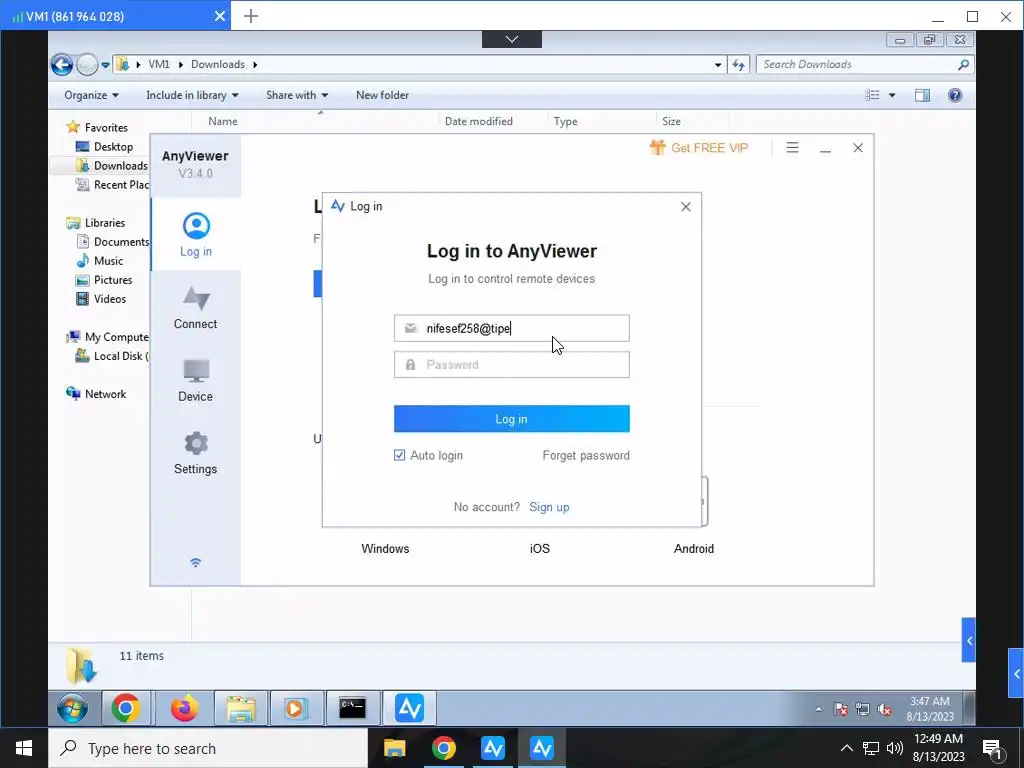The height and width of the screenshot is (768, 1024).
Task: Click the Get FREE VIP gift icon
Action: [x=657, y=148]
